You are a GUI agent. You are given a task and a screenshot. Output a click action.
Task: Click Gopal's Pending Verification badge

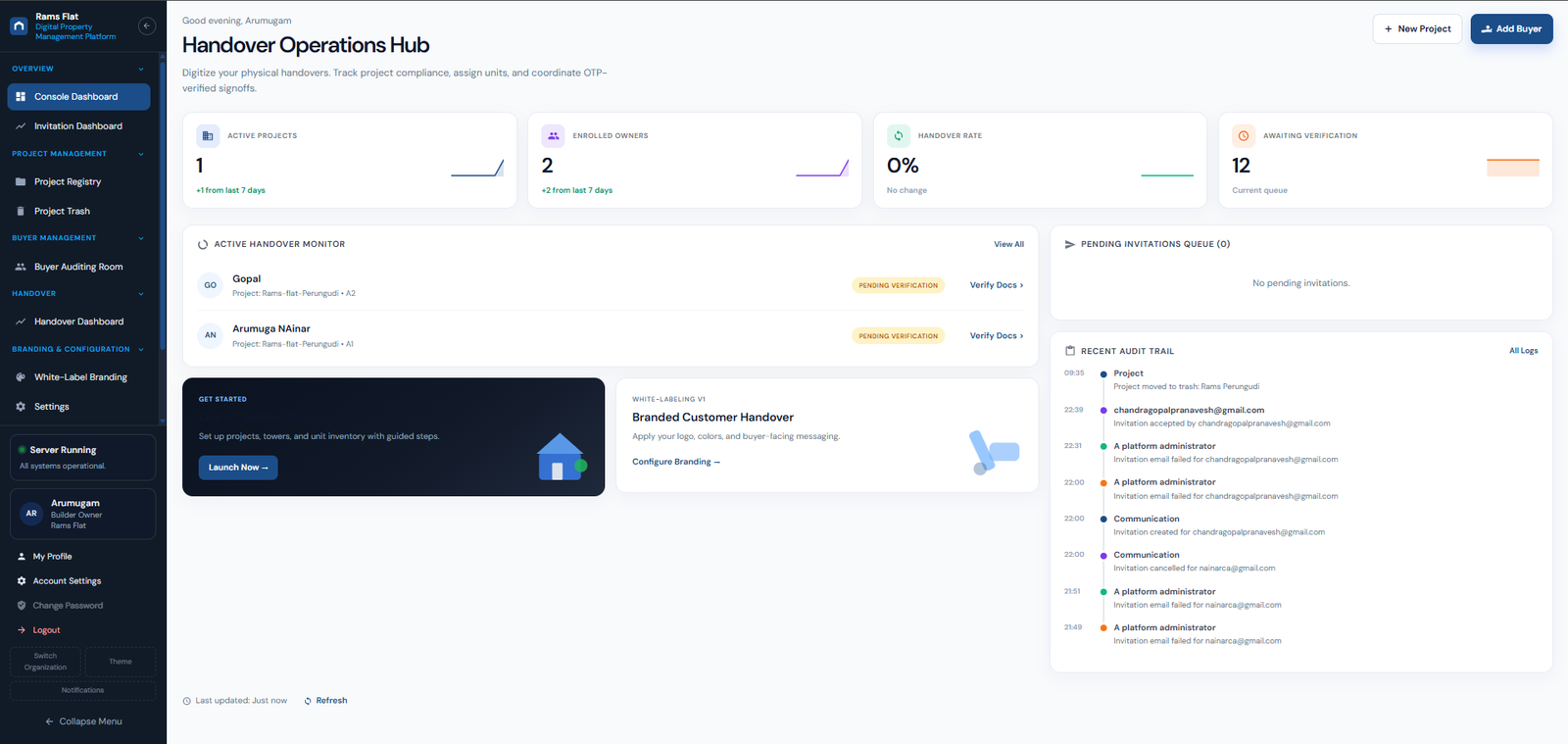point(899,285)
